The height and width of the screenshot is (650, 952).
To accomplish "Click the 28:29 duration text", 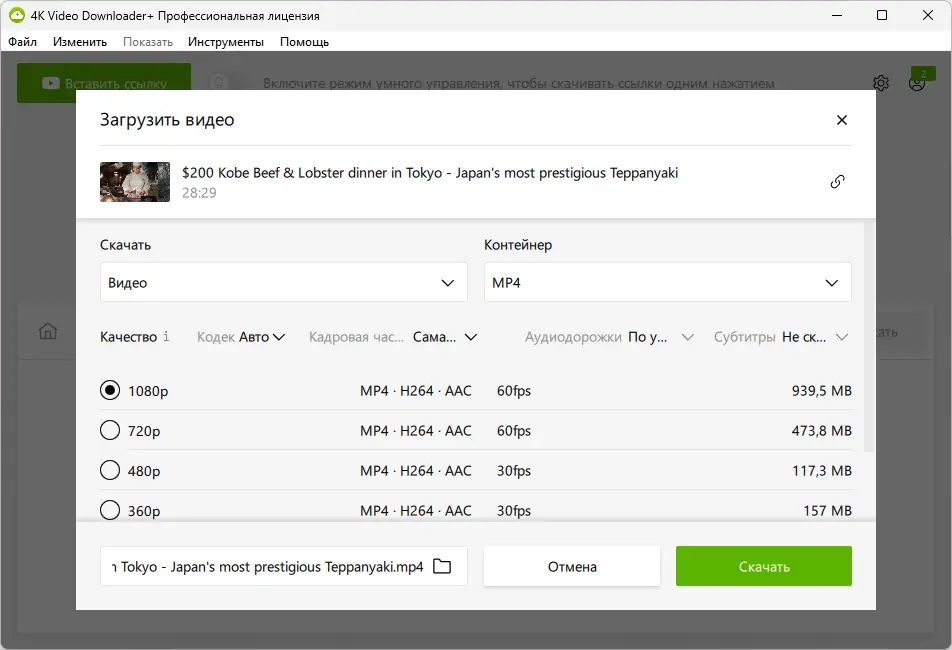I will tap(199, 193).
